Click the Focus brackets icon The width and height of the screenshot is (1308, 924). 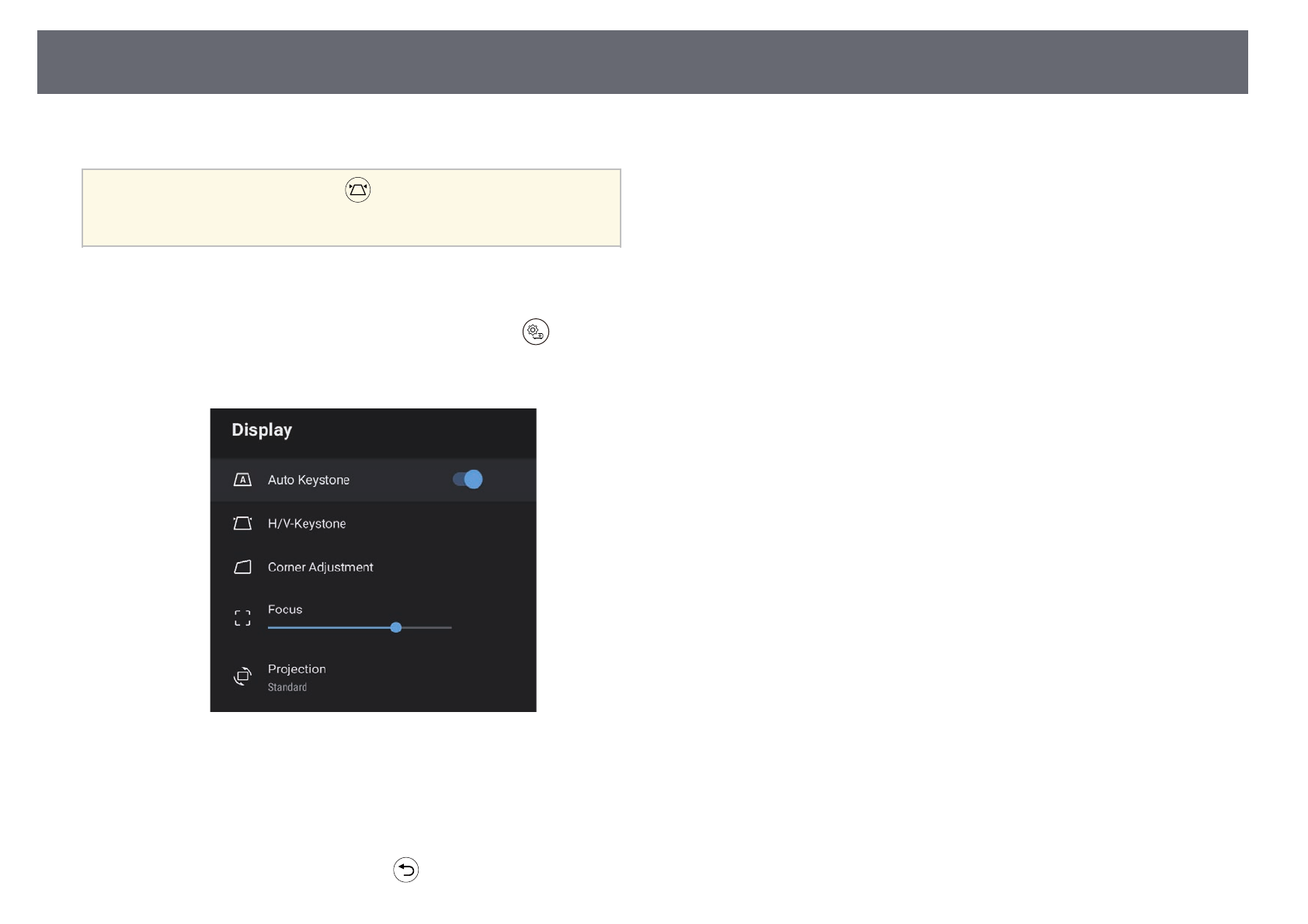[x=242, y=618]
